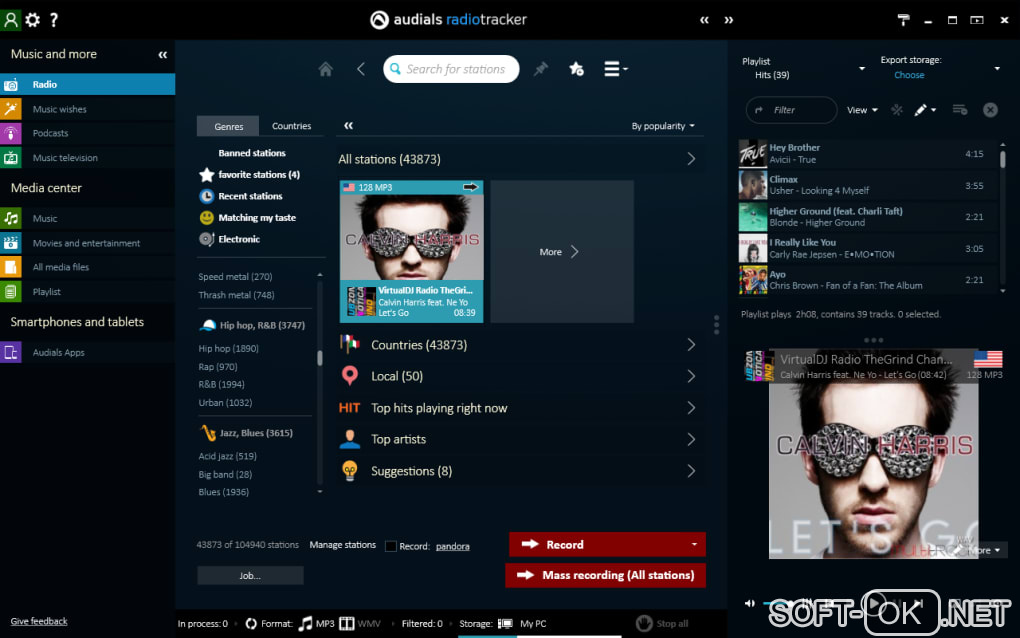Expand the Top artists row

click(x=518, y=439)
